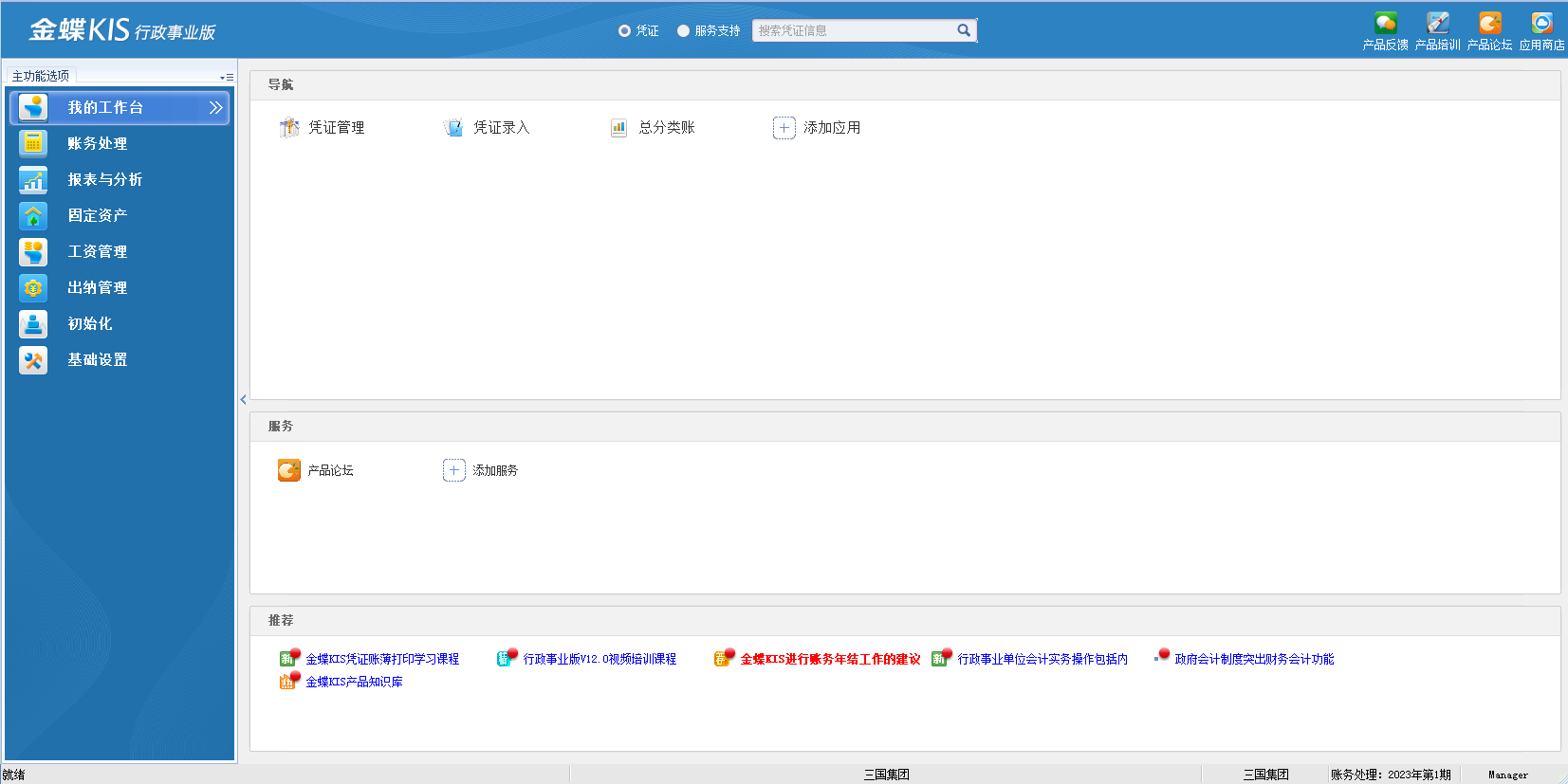
Task: Click icon beside 行政事业单位会计实务操作包括内
Action: point(942,658)
